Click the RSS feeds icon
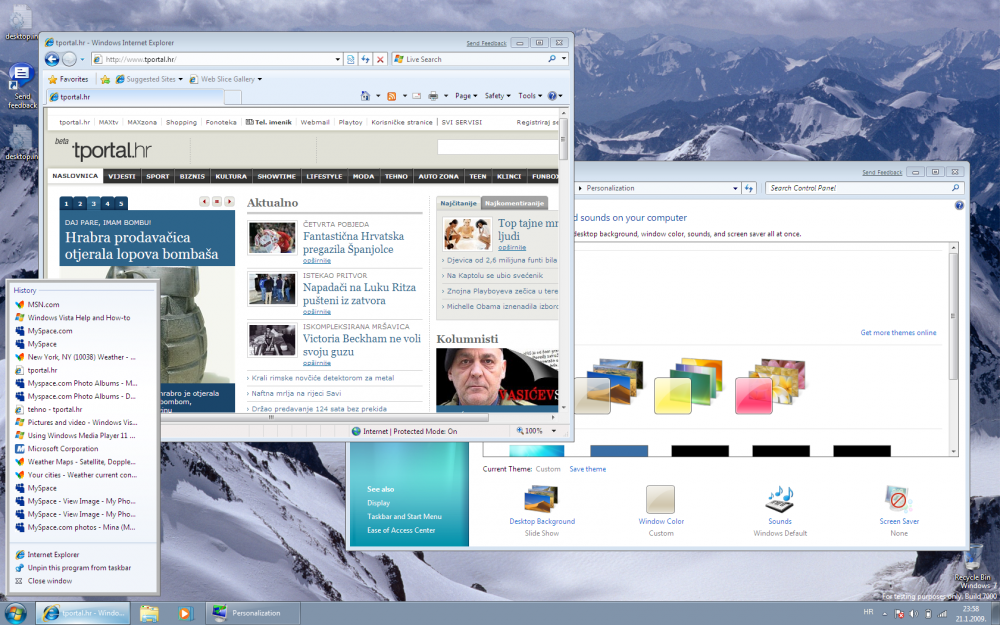 (x=392, y=96)
